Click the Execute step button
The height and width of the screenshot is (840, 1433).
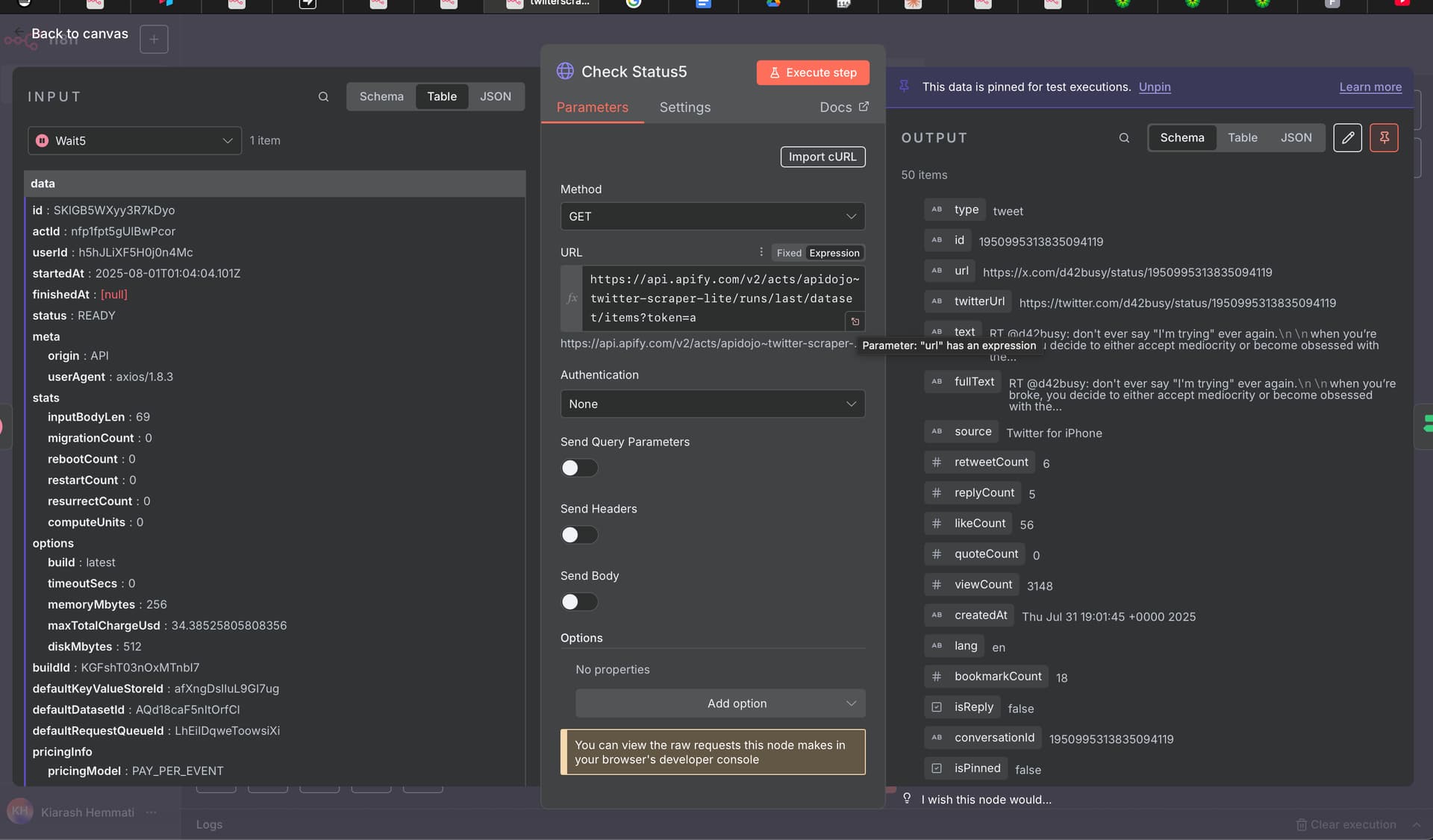tap(813, 72)
